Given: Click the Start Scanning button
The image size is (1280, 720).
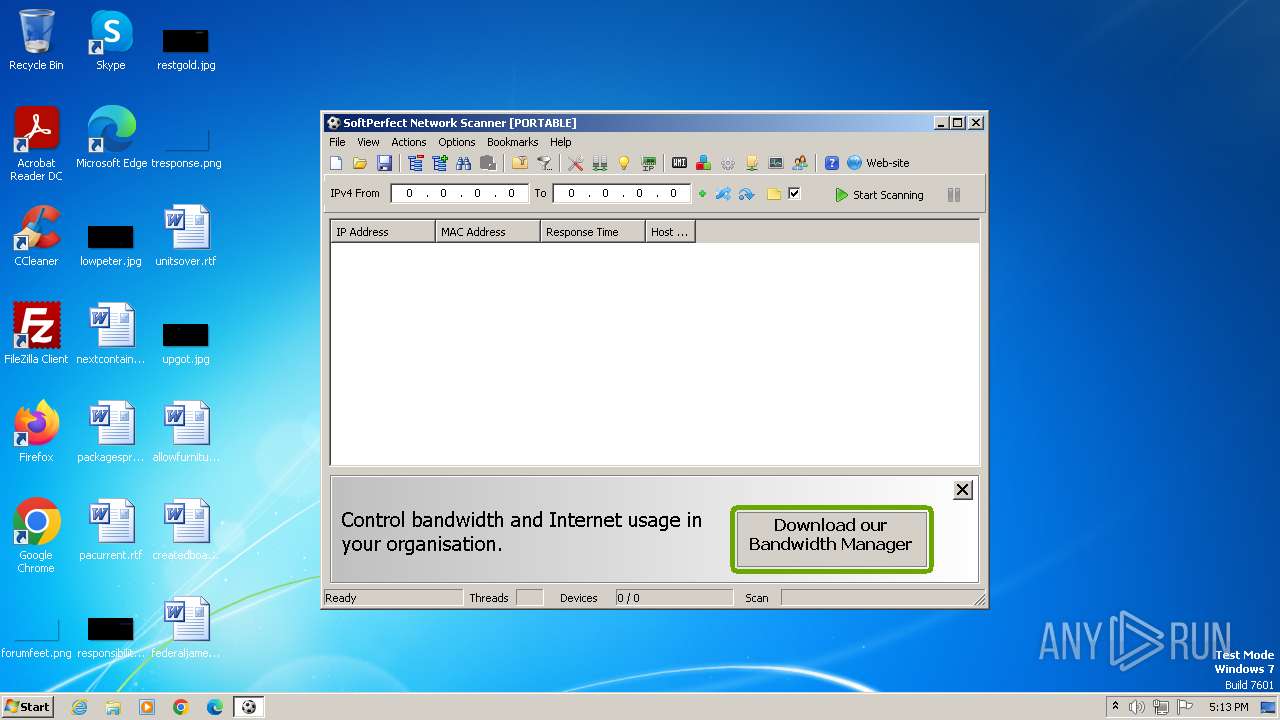Looking at the screenshot, I should 879,195.
